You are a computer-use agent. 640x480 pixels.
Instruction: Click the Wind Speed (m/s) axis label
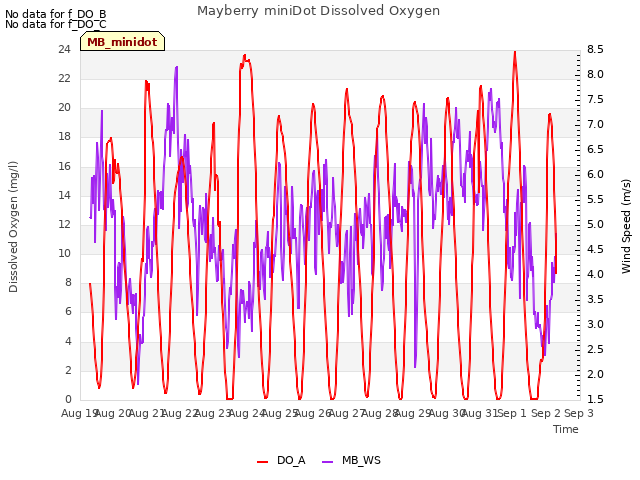[x=626, y=226]
